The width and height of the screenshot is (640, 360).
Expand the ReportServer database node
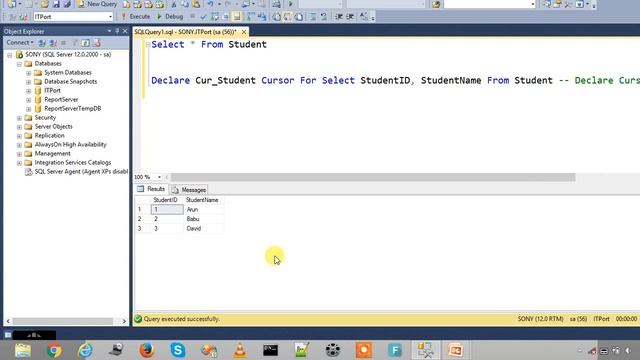(x=29, y=100)
